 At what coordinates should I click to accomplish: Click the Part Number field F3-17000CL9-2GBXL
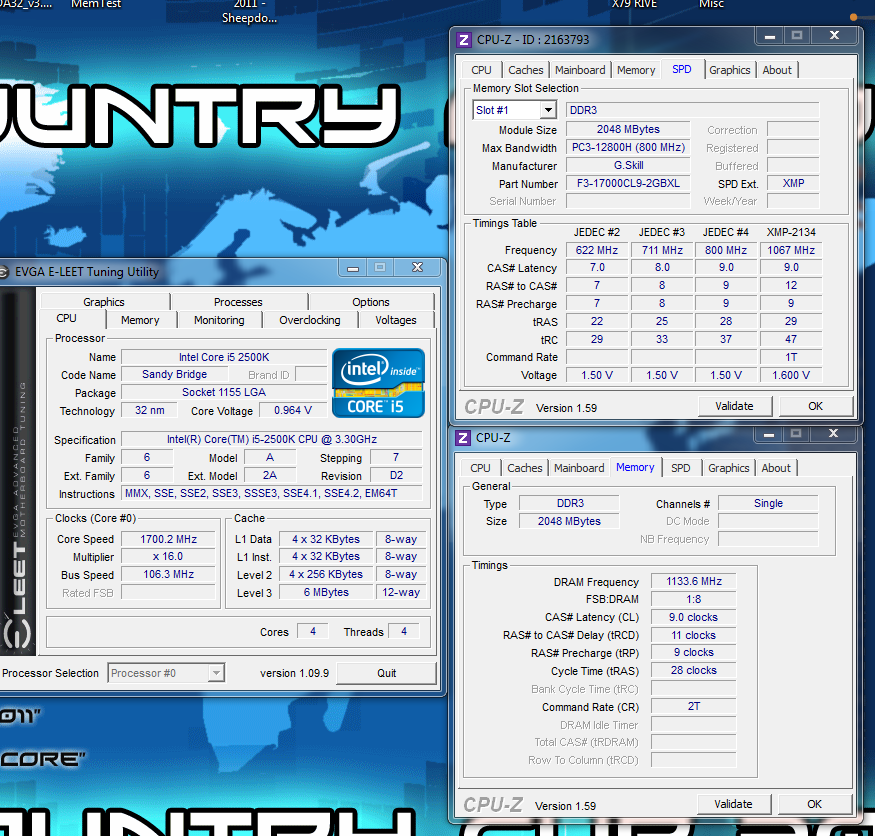(628, 184)
